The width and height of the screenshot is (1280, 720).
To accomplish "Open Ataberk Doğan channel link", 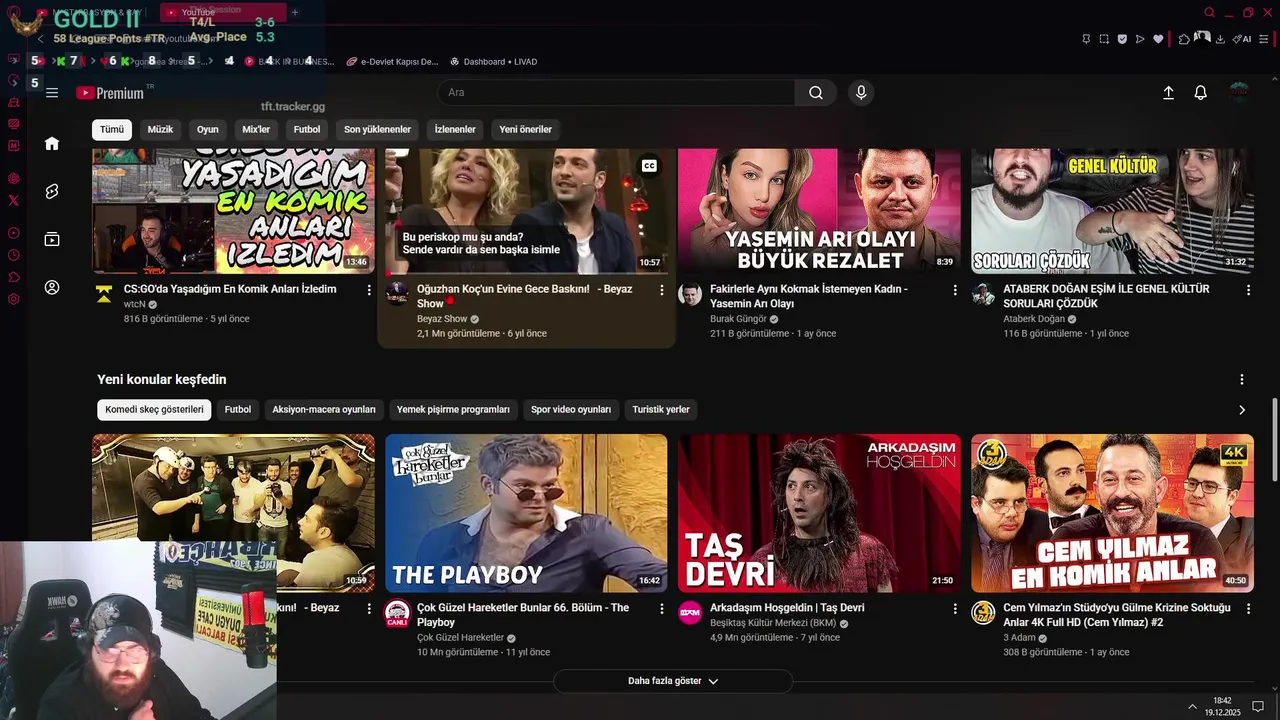I will (x=1033, y=319).
